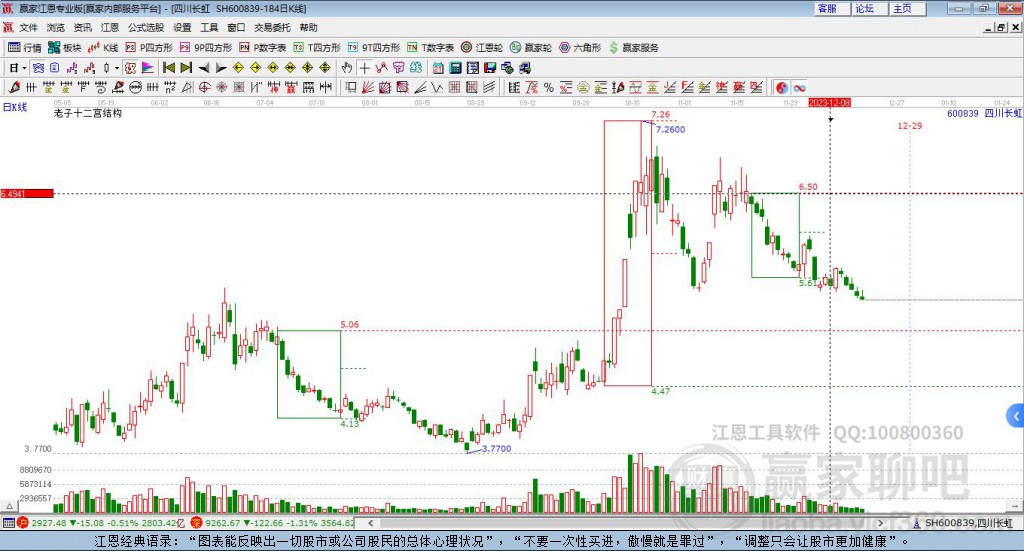Click the yellow diamond with up-down arrows
The image size is (1024, 551).
coord(325,68)
